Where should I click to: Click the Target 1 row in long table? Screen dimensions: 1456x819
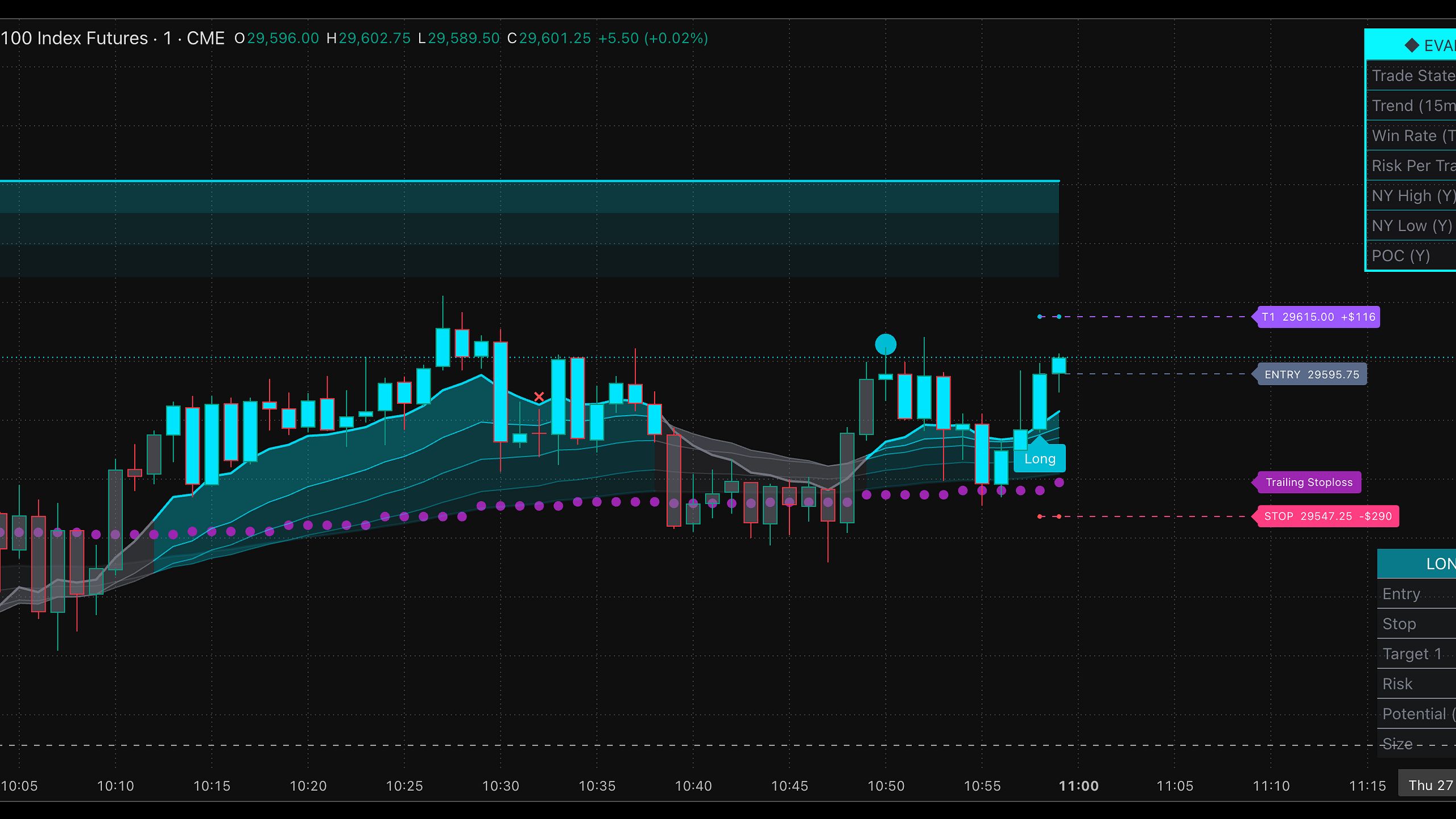1417,654
